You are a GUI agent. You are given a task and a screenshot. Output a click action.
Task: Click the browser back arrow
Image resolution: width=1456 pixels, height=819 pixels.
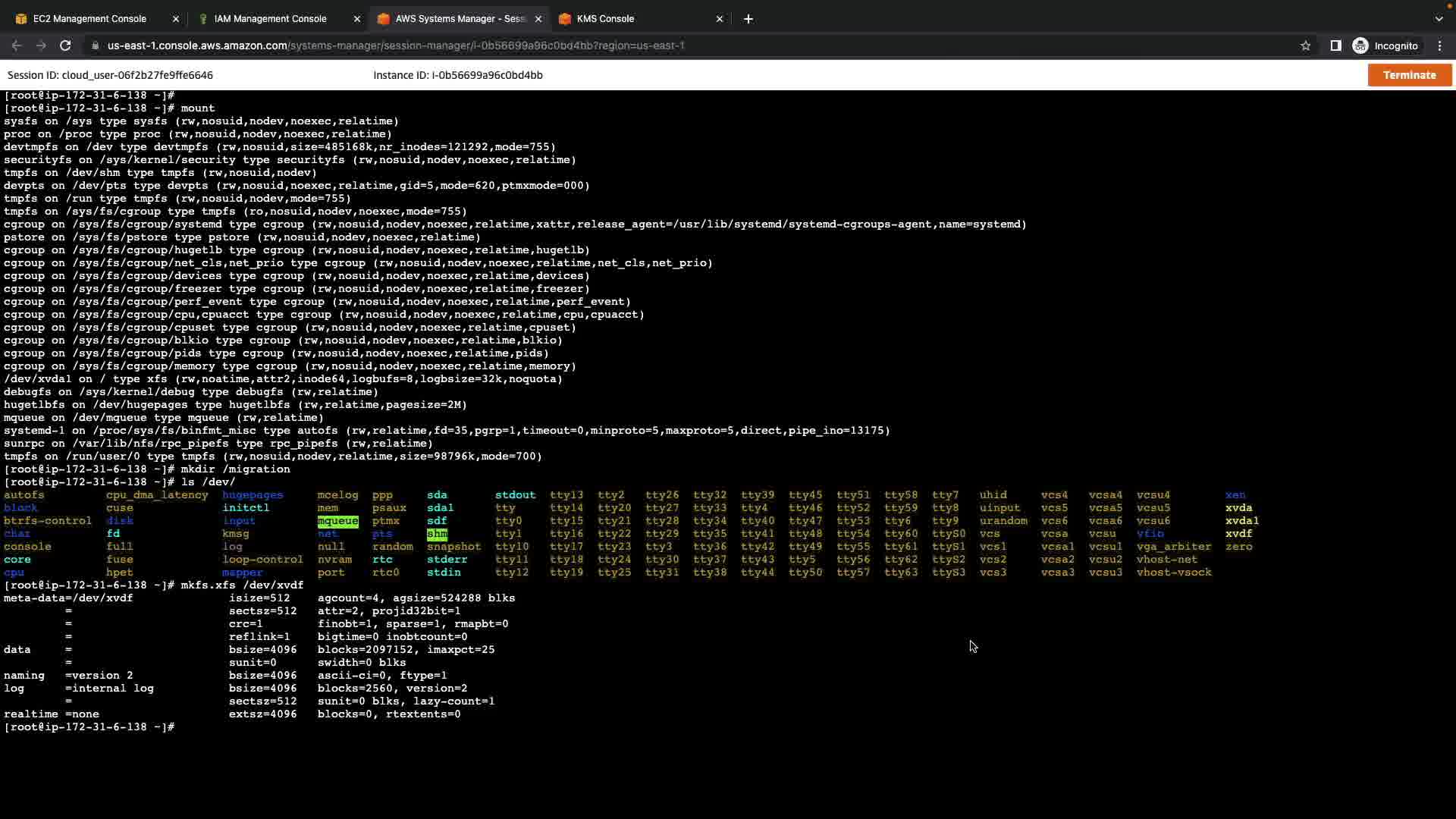(17, 45)
